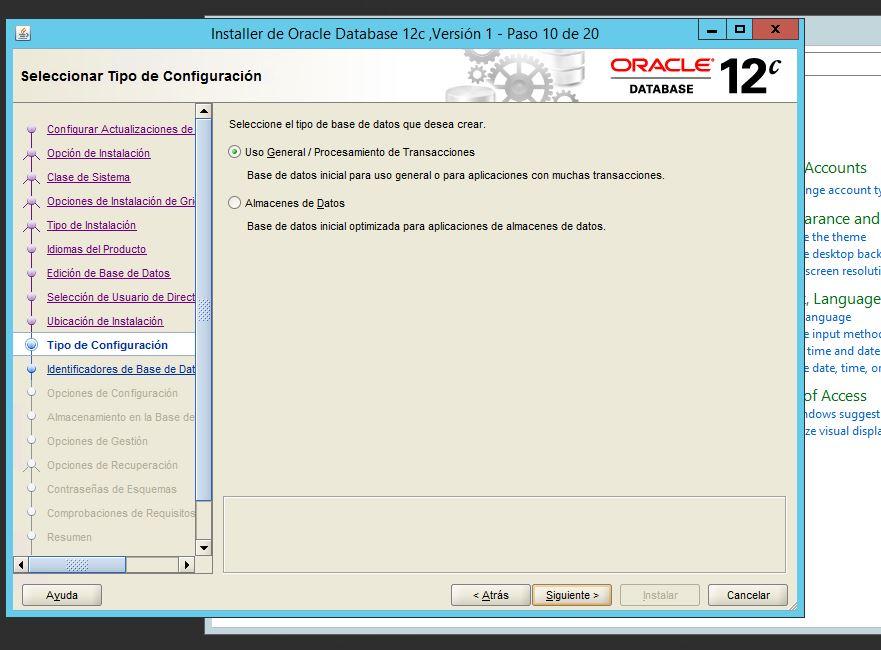Open Configurar Actualizaciones step link
Viewport: 881px width, 650px height.
click(120, 129)
